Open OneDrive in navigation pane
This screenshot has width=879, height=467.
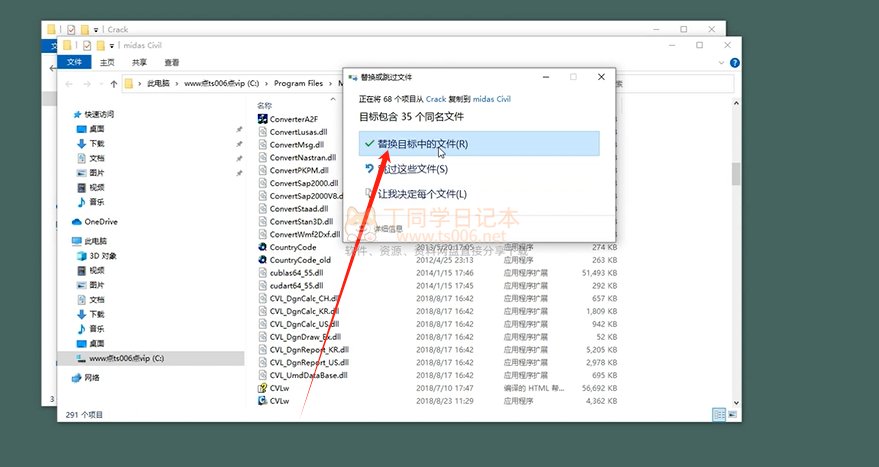point(100,221)
